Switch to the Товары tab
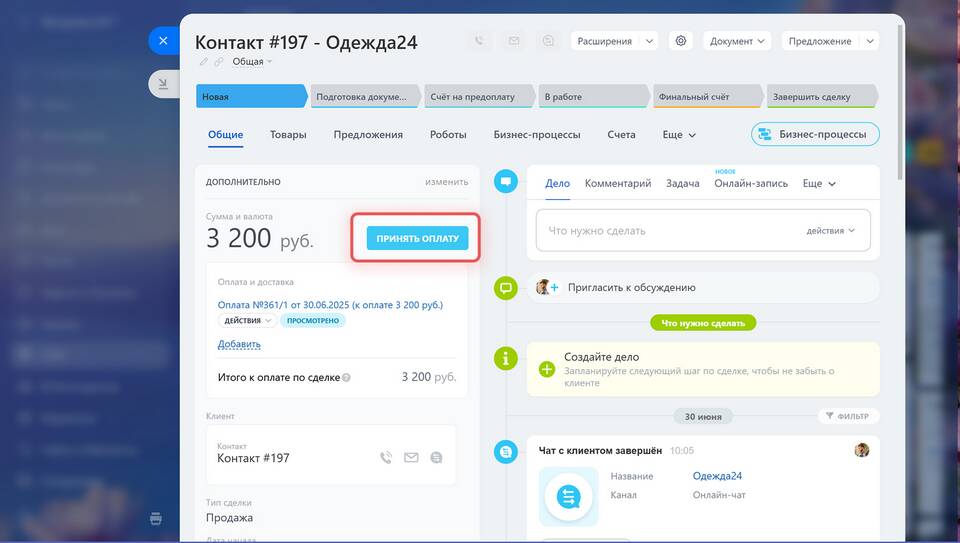960x543 pixels. tap(288, 135)
